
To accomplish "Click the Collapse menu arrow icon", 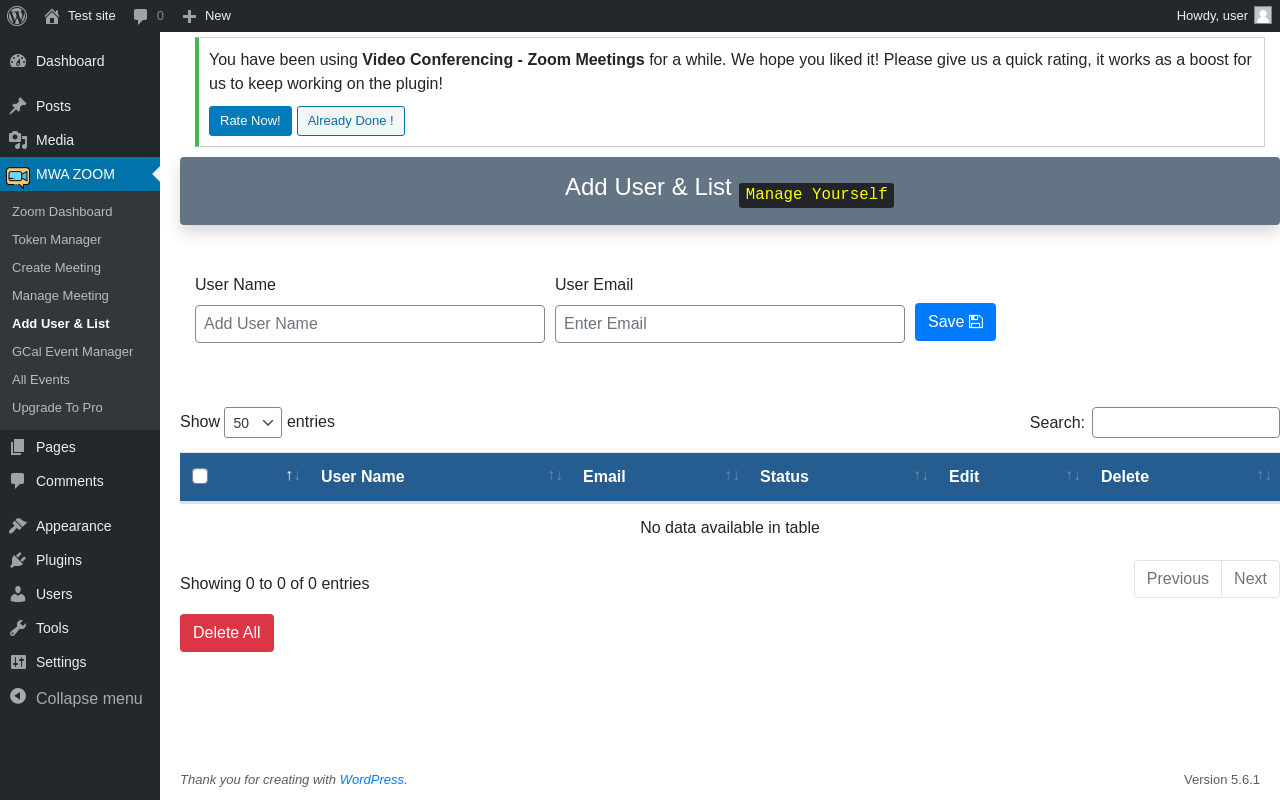I will pos(18,696).
